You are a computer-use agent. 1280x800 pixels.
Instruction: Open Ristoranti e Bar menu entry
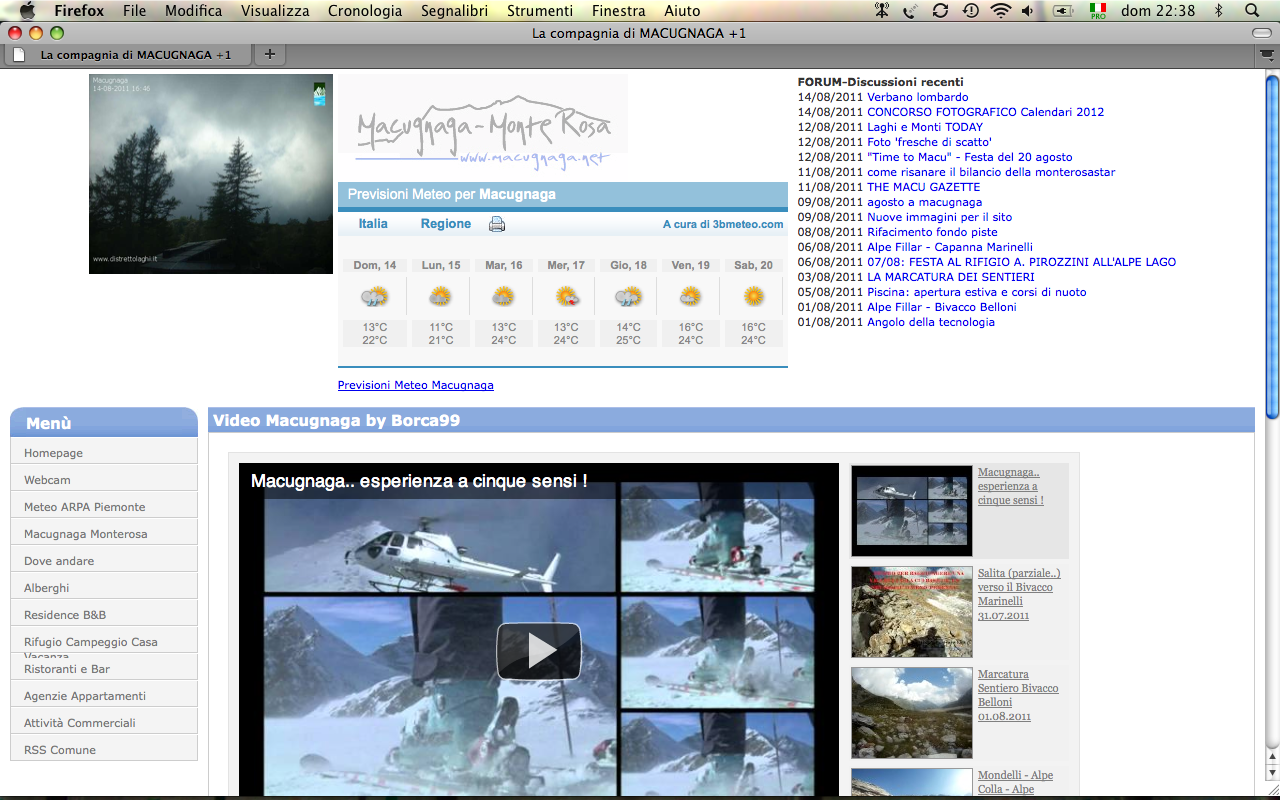coord(104,669)
